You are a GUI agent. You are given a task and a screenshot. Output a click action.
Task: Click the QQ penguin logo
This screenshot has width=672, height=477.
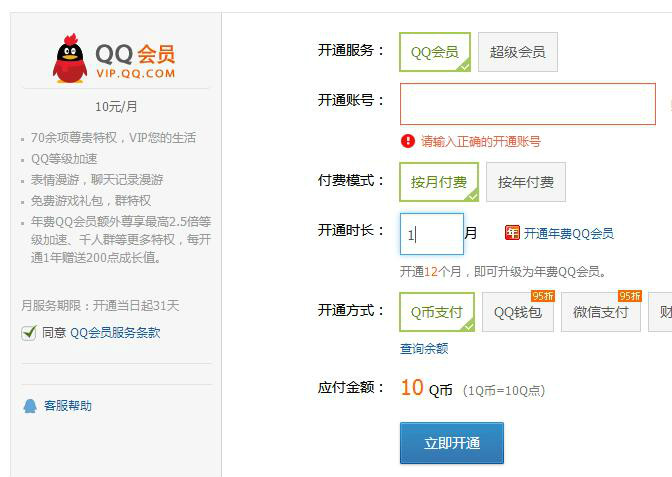click(69, 59)
